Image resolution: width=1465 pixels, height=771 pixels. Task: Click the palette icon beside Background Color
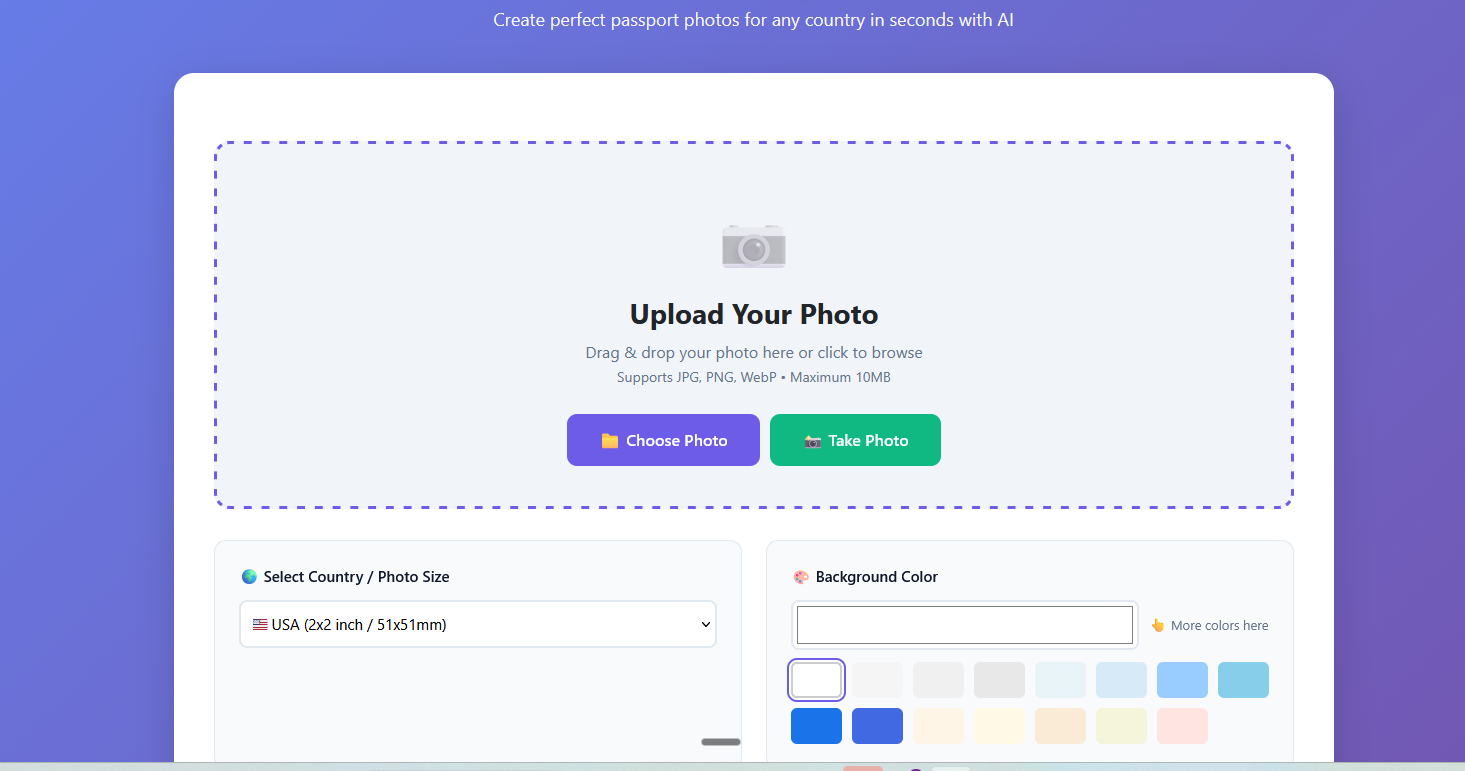[800, 577]
